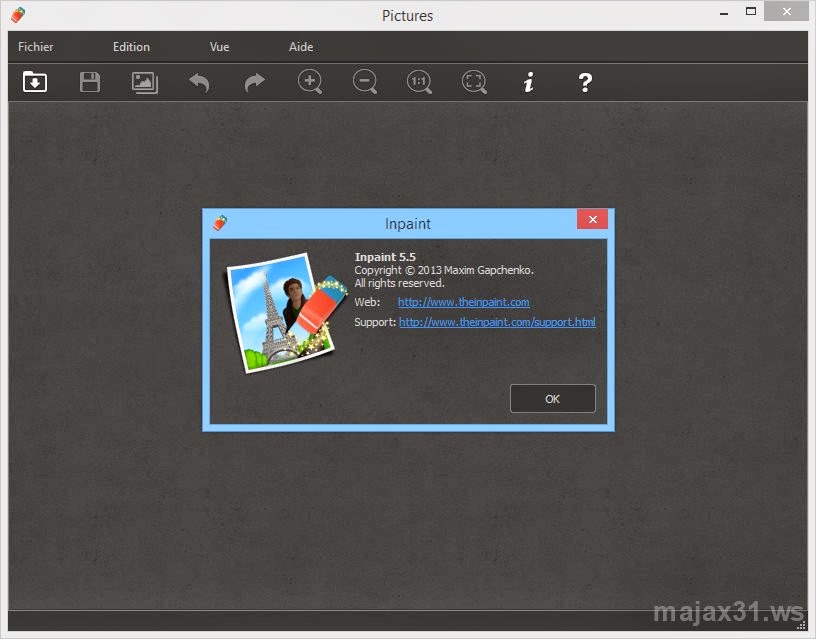The image size is (816, 639).
Task: Save image using floppy disk icon
Action: [x=90, y=82]
